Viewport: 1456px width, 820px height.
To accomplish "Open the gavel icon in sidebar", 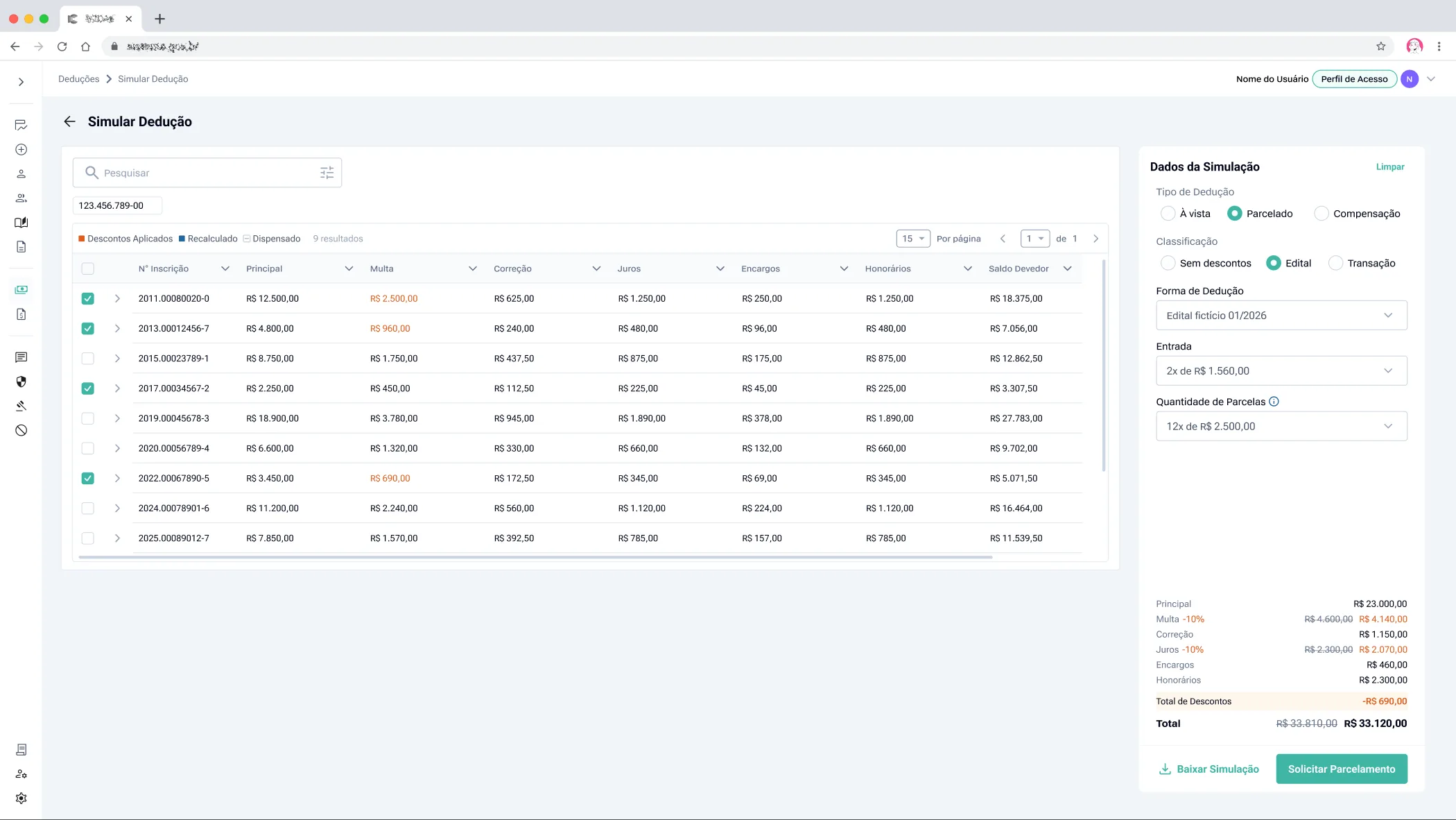I will pyautogui.click(x=21, y=406).
